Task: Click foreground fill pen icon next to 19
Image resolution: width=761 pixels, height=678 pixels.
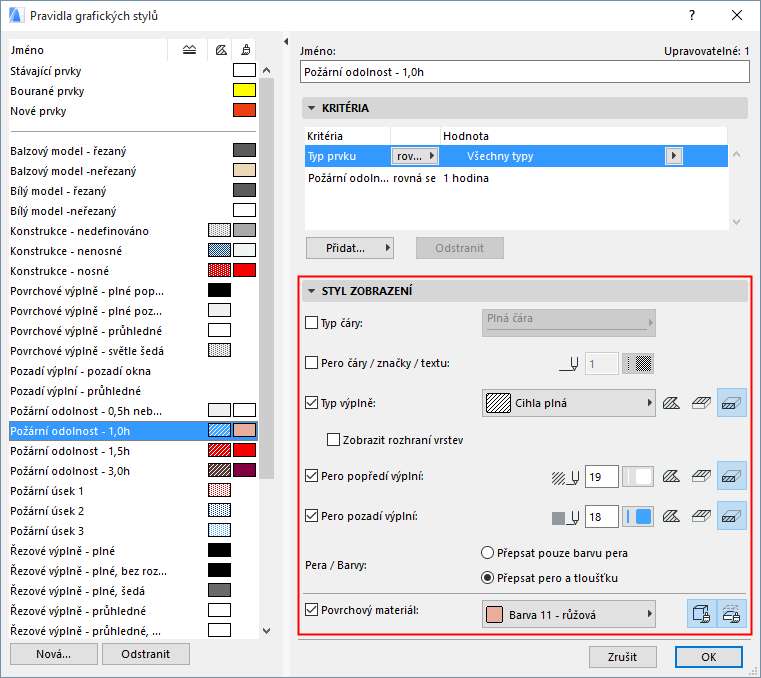Action: (565, 478)
